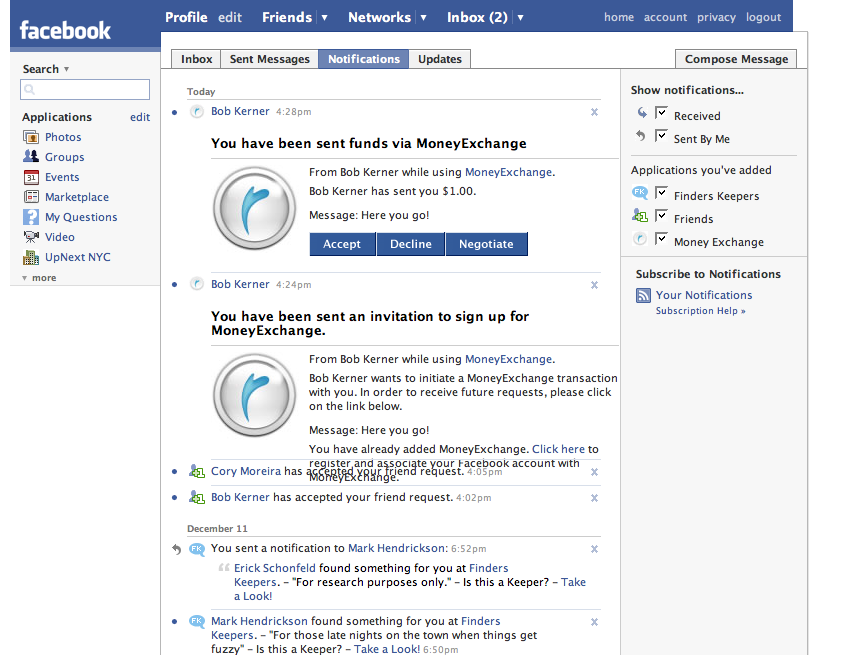The height and width of the screenshot is (655, 842).
Task: Open the My Questions icon
Action: pyautogui.click(x=31, y=217)
